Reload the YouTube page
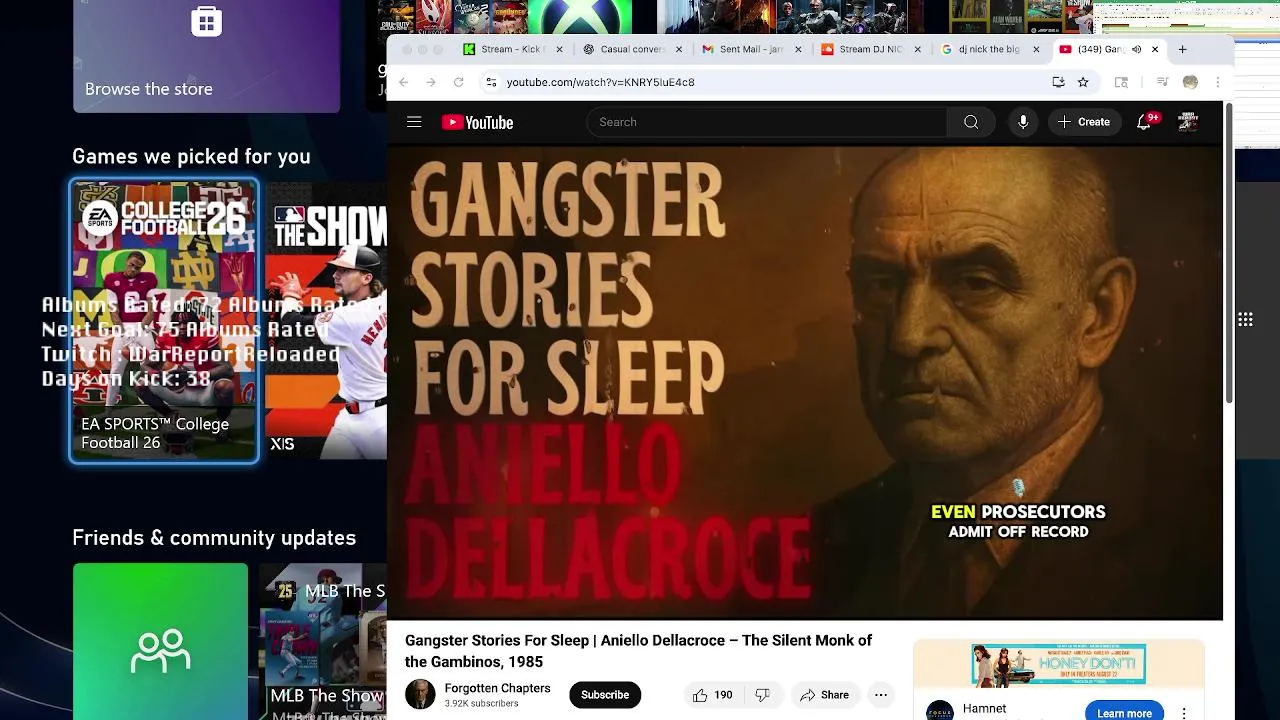This screenshot has width=1280, height=720. (x=459, y=82)
